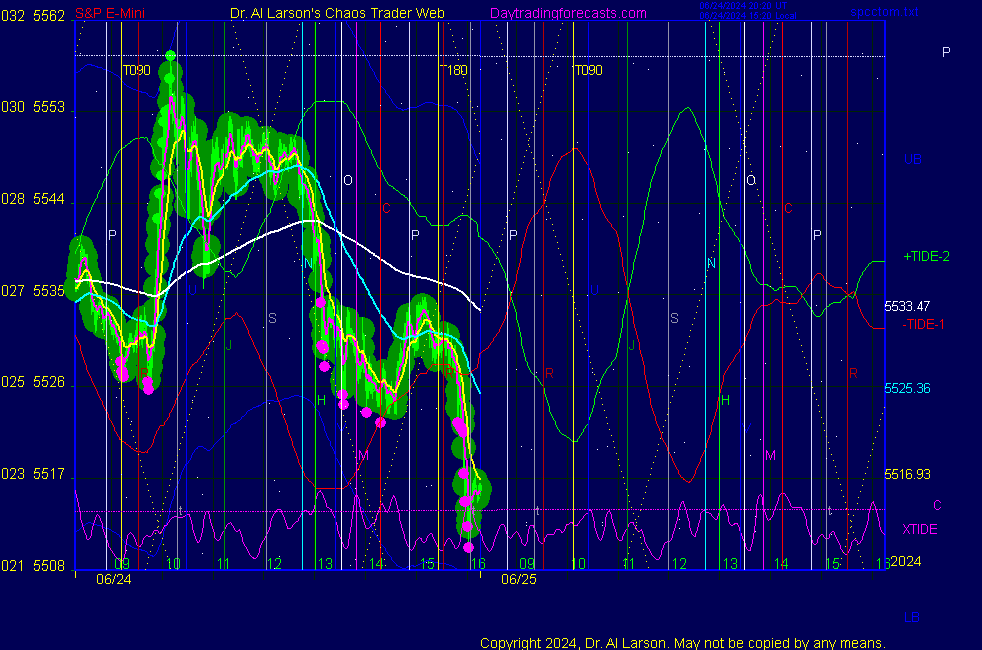982x650 pixels.
Task: Click the "5516.93" value readout
Action: (x=907, y=474)
